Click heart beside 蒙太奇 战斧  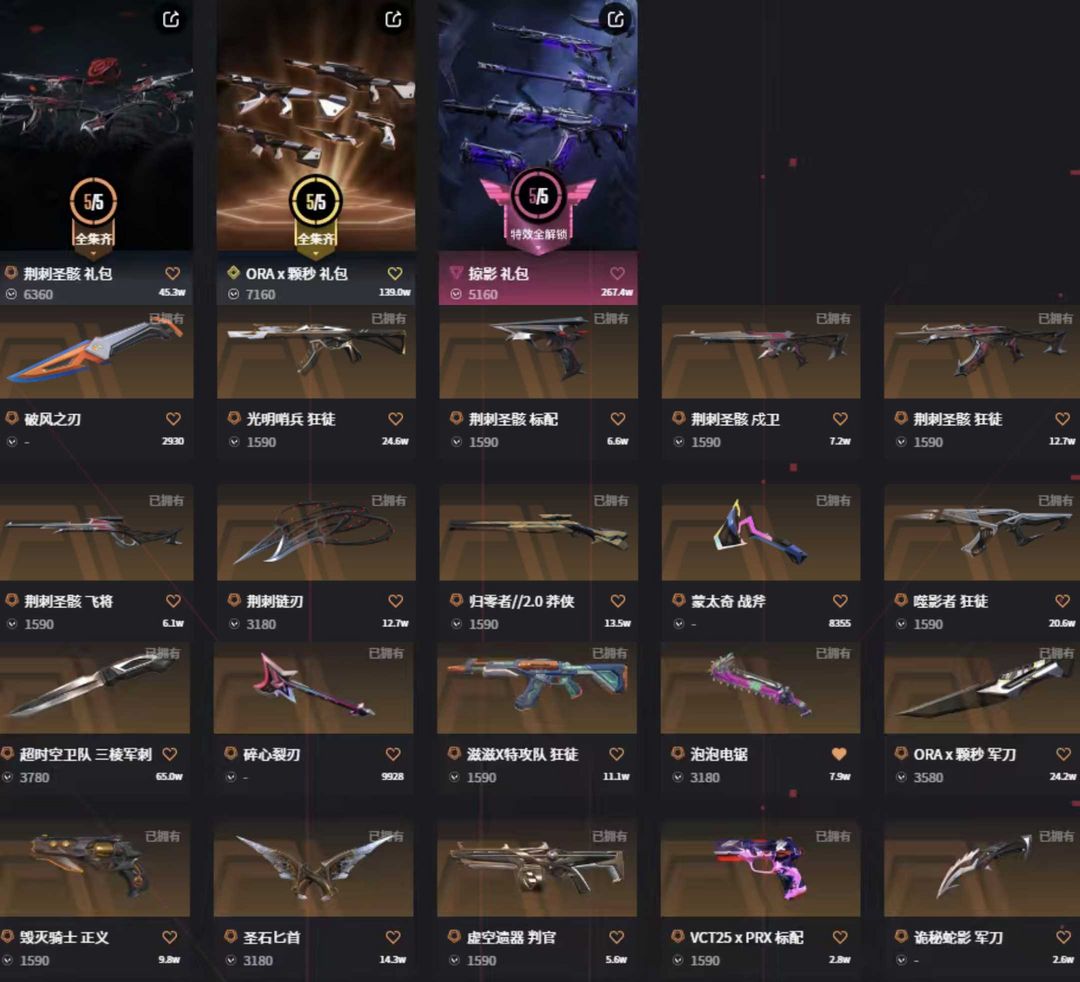click(x=840, y=600)
